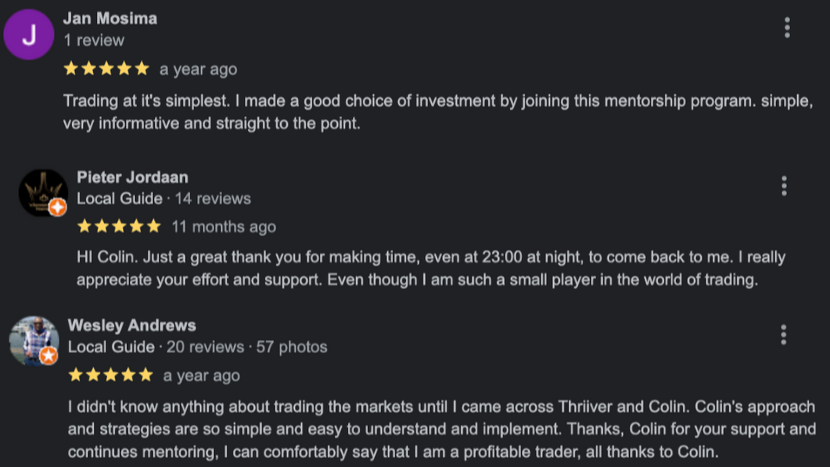Click "11 months ago" timestamp on Pieter's review
Image resolution: width=830 pixels, height=467 pixels.
224,227
